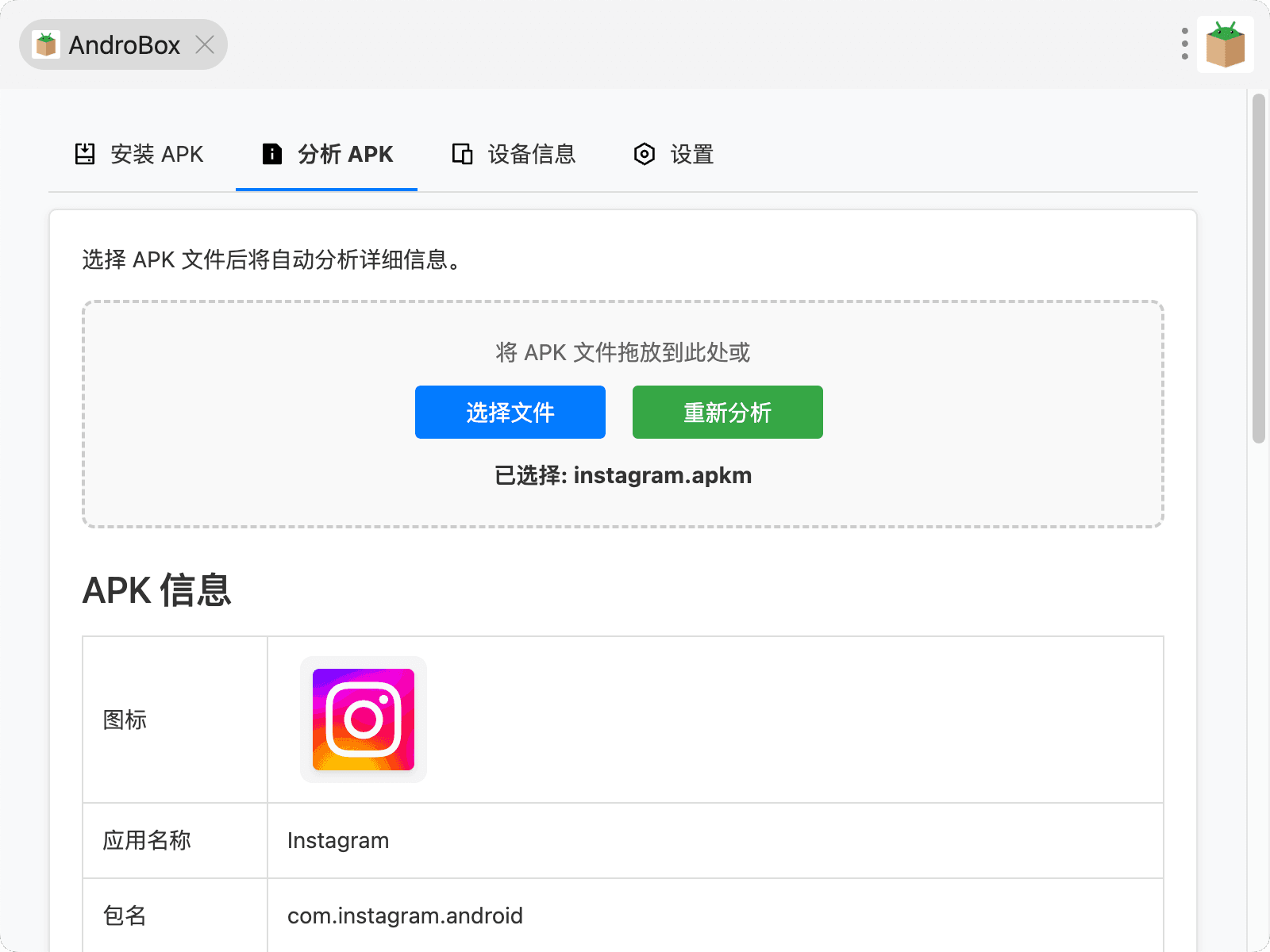
Task: Switch to the 安装 APK tab
Action: click(139, 154)
